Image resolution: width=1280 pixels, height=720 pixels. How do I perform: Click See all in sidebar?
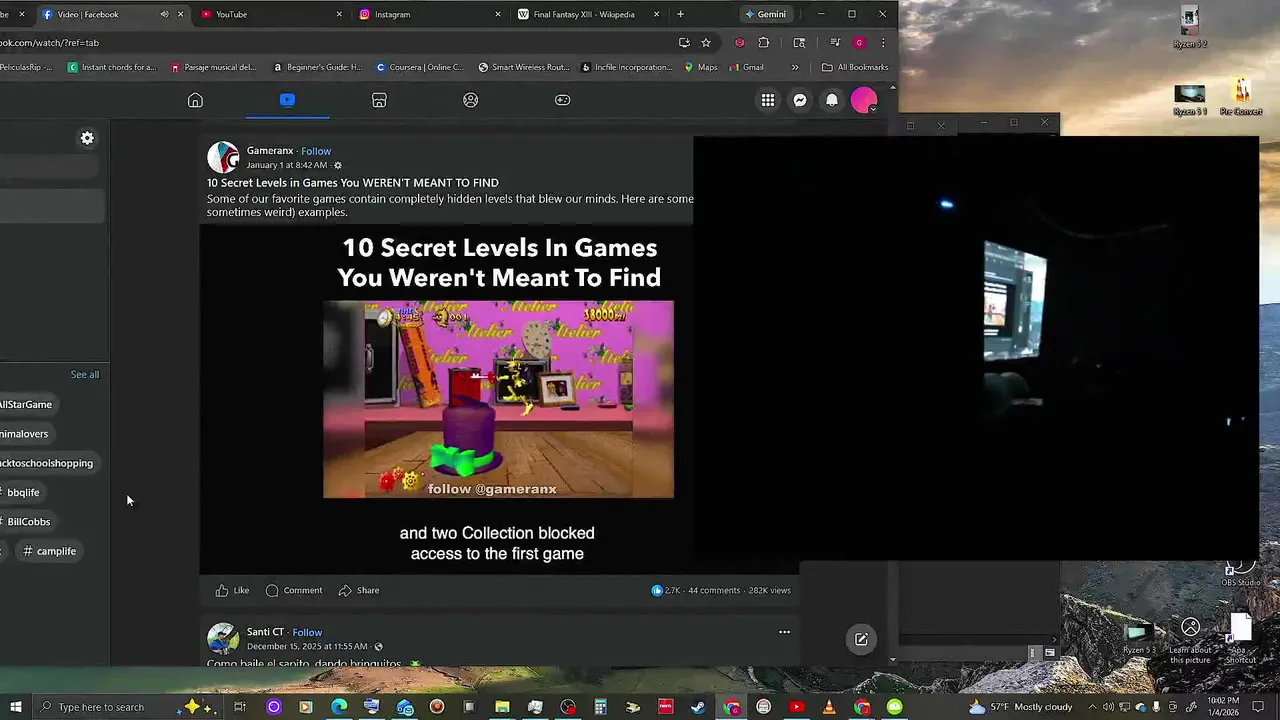coord(85,374)
